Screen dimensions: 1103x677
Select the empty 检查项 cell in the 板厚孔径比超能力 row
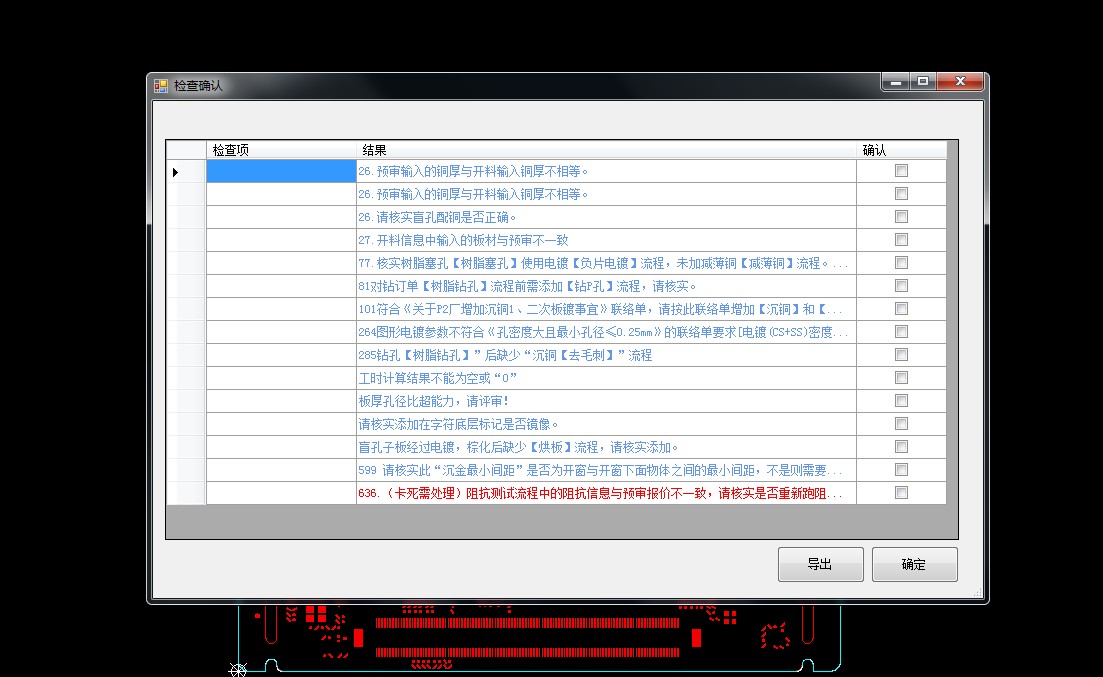click(281, 401)
